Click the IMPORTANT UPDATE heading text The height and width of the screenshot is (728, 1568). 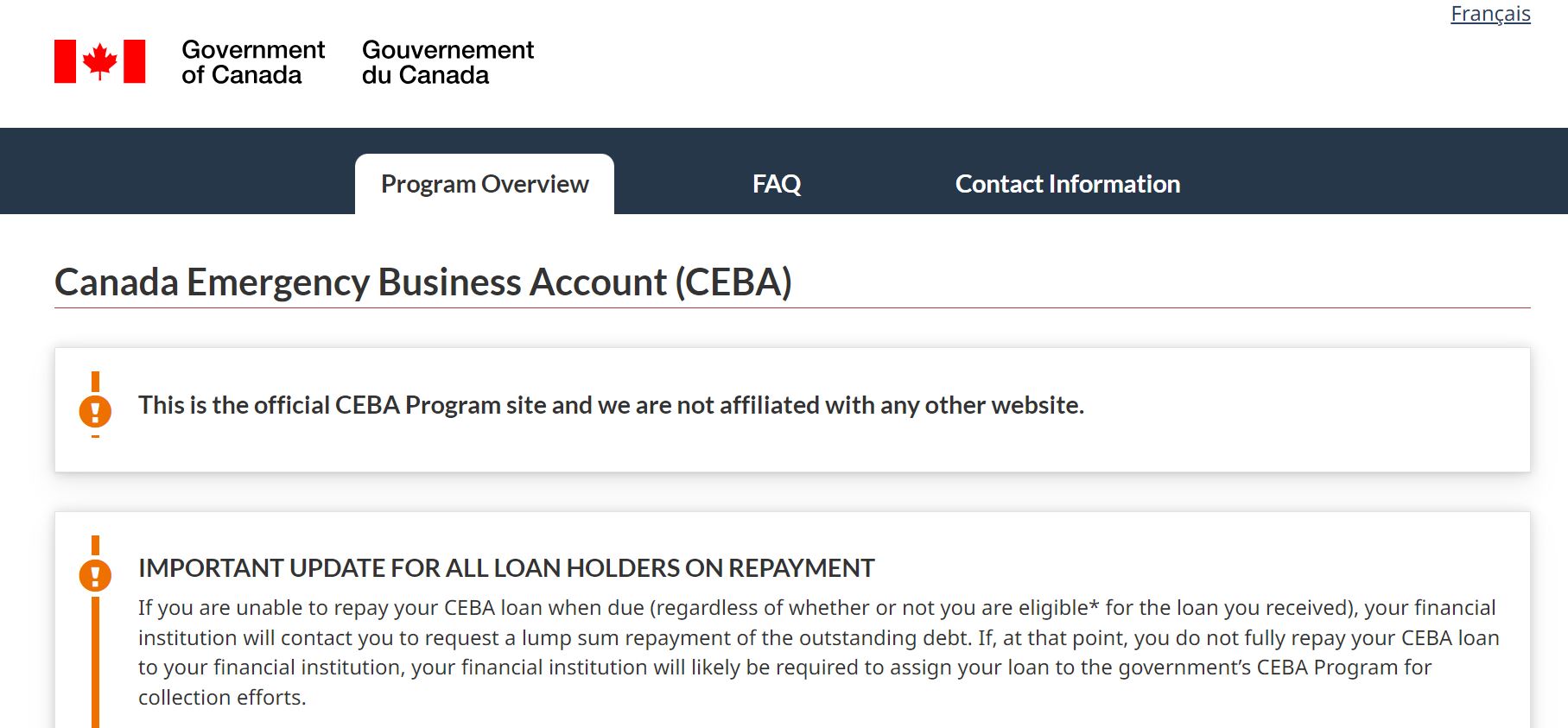[x=506, y=567]
